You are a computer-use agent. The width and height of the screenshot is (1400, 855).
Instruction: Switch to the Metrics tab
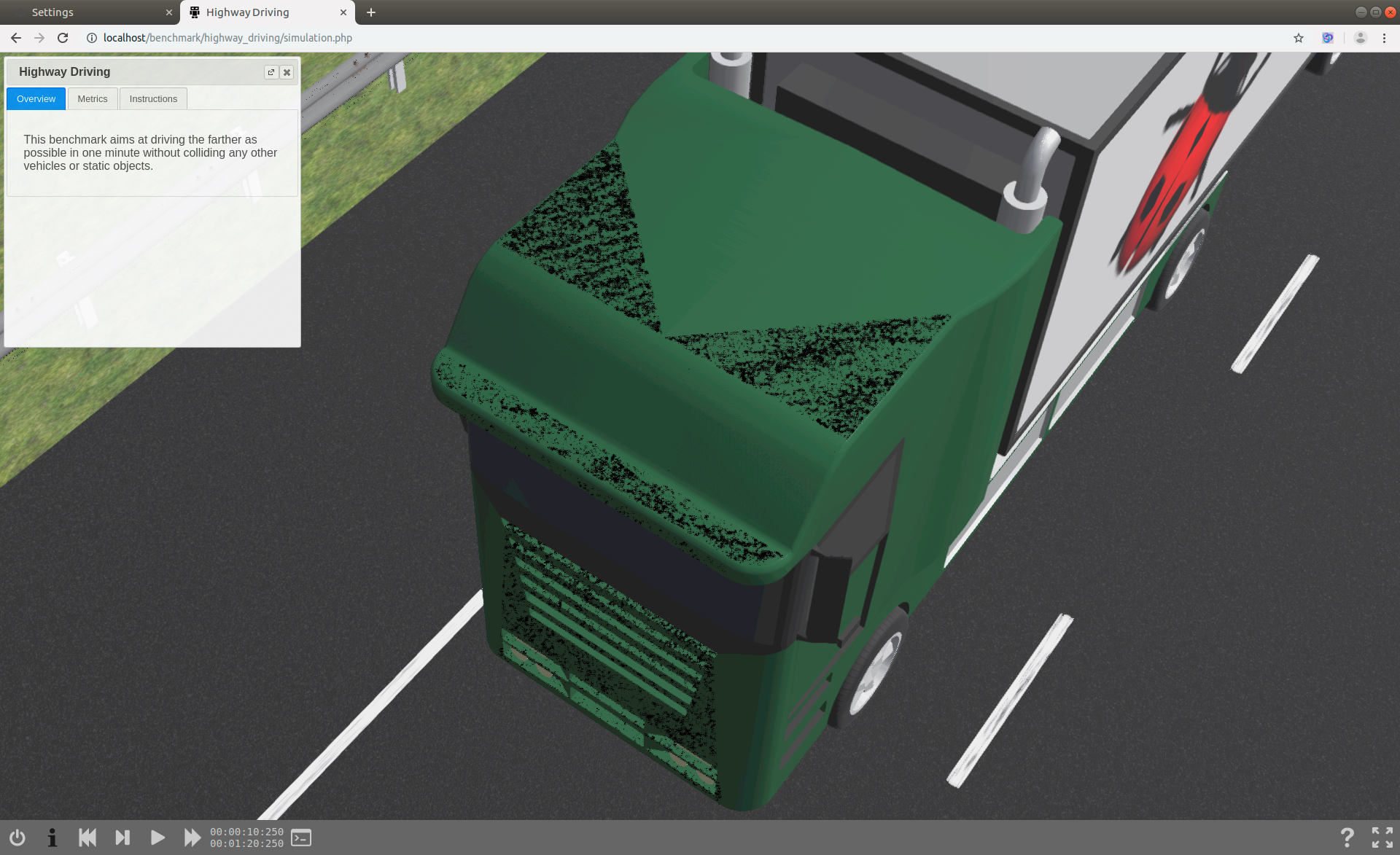93,98
